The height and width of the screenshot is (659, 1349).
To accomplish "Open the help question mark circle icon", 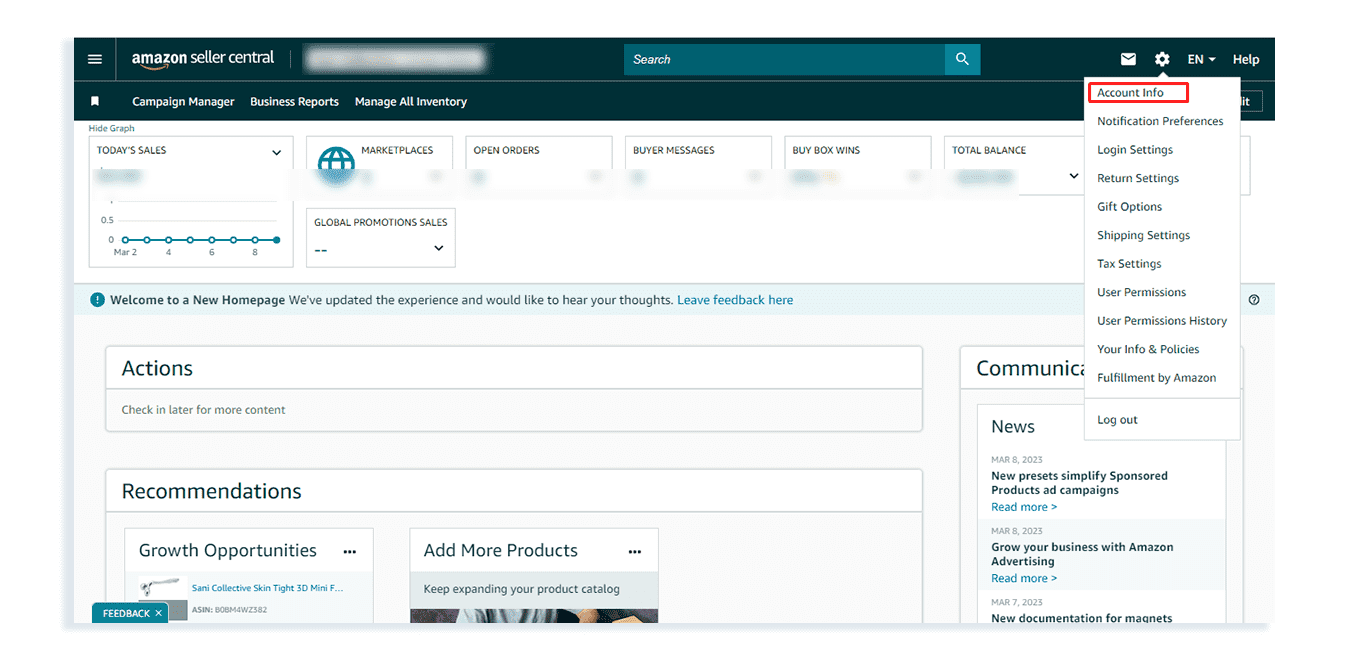I will 1254,299.
